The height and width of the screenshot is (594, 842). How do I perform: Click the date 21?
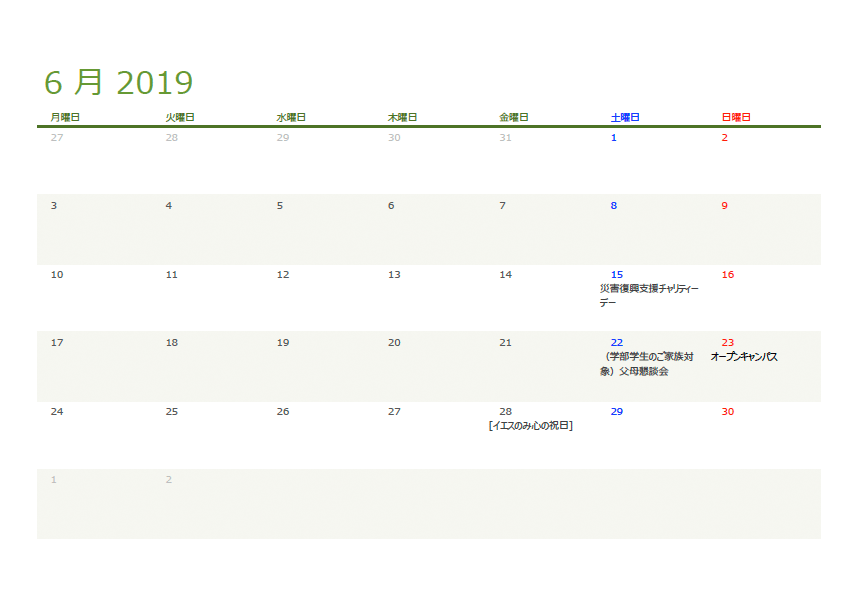coord(505,343)
